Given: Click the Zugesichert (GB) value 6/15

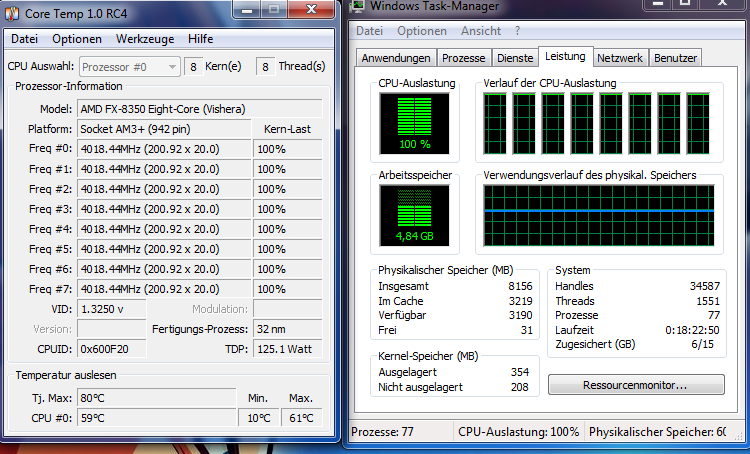Looking at the screenshot, I should click(702, 344).
